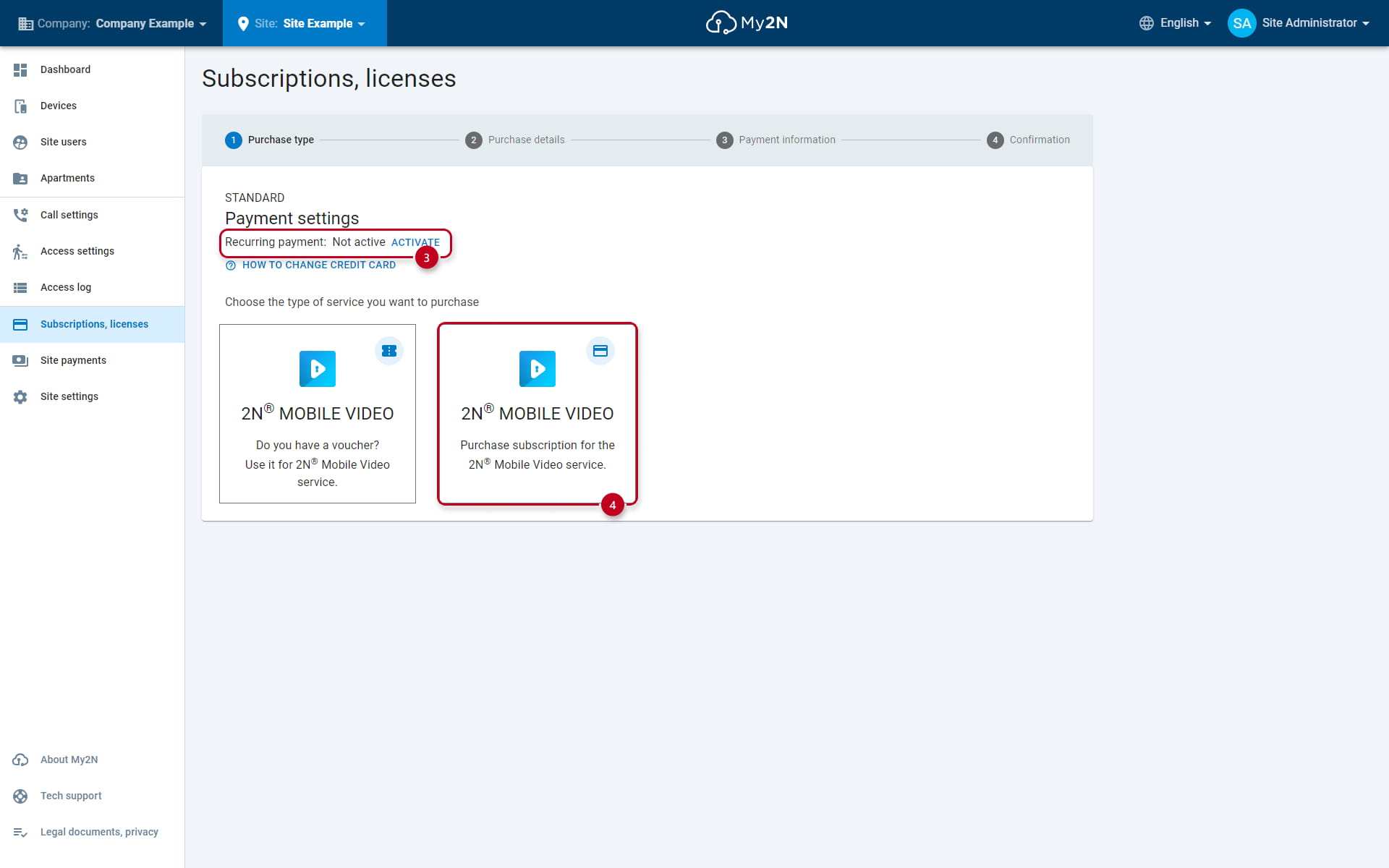This screenshot has height=868, width=1389.
Task: Click the question mark help icon
Action: [x=231, y=265]
